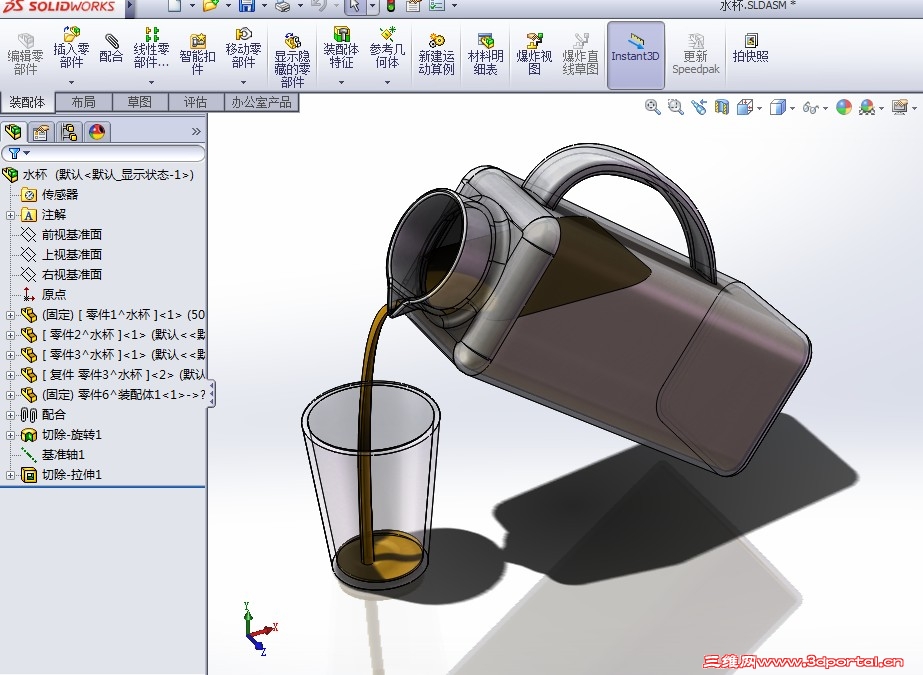Click Take Snapshot (拍快照) tool
The width and height of the screenshot is (923, 675).
751,48
